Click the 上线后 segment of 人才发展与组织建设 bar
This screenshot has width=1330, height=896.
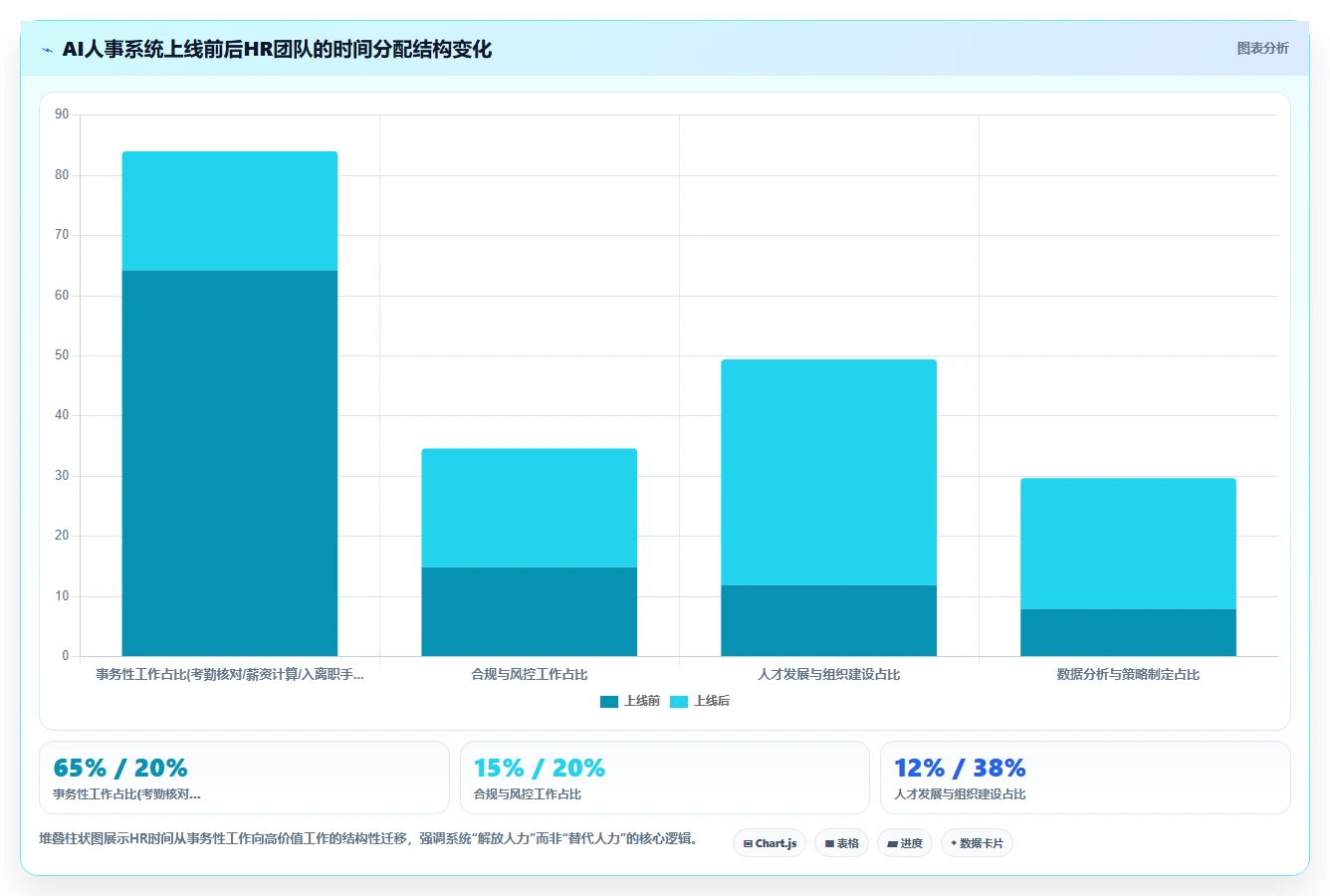click(829, 472)
